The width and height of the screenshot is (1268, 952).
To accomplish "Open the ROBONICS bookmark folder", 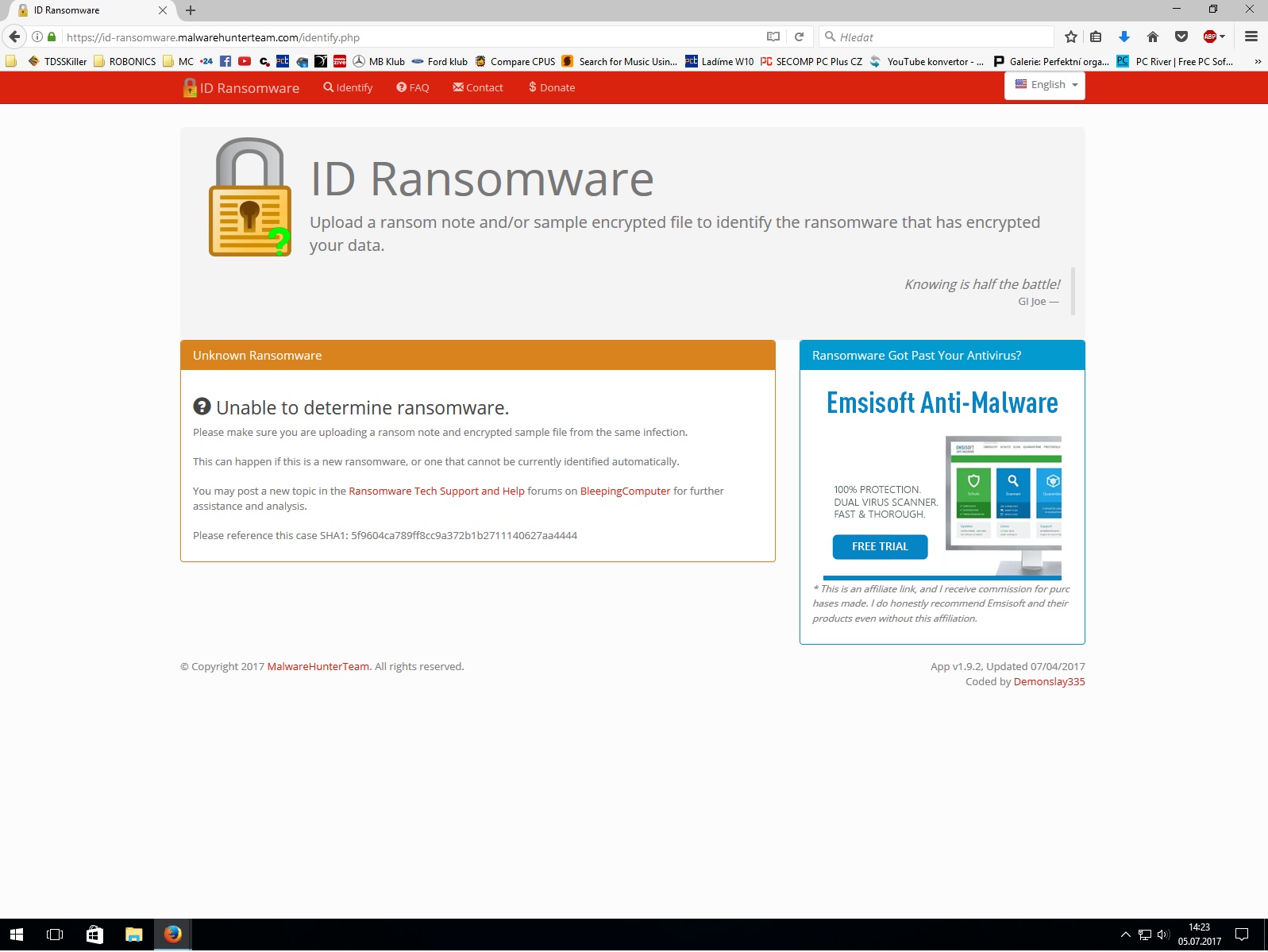I will tap(125, 61).
